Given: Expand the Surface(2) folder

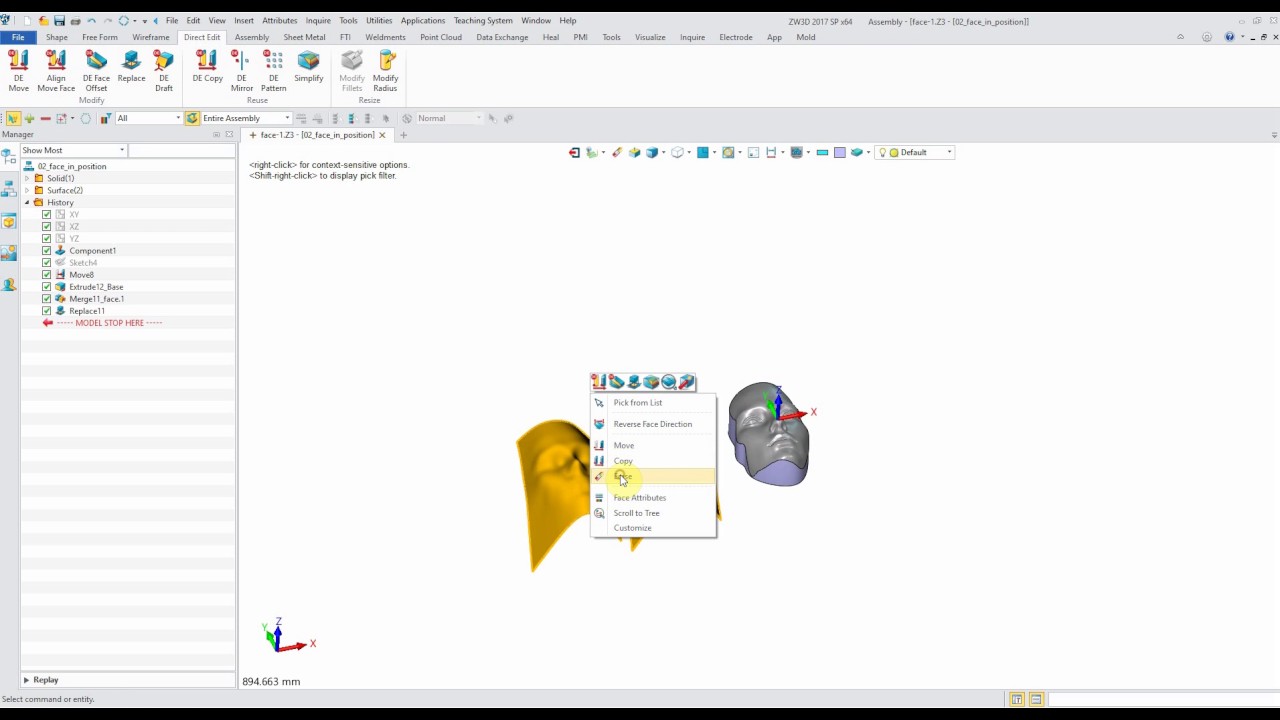Looking at the screenshot, I should tap(27, 190).
